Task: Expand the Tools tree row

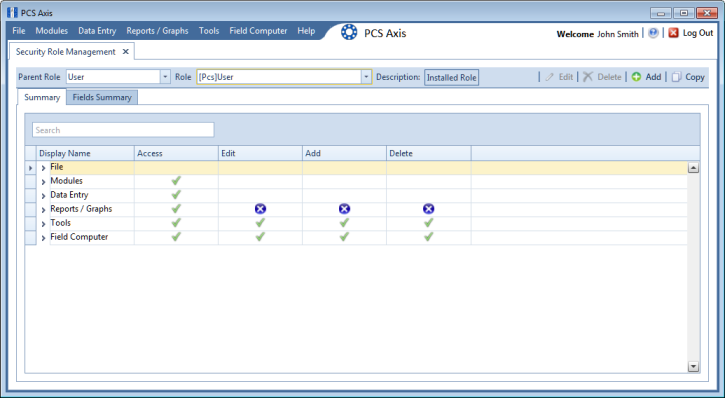Action: pos(43,224)
